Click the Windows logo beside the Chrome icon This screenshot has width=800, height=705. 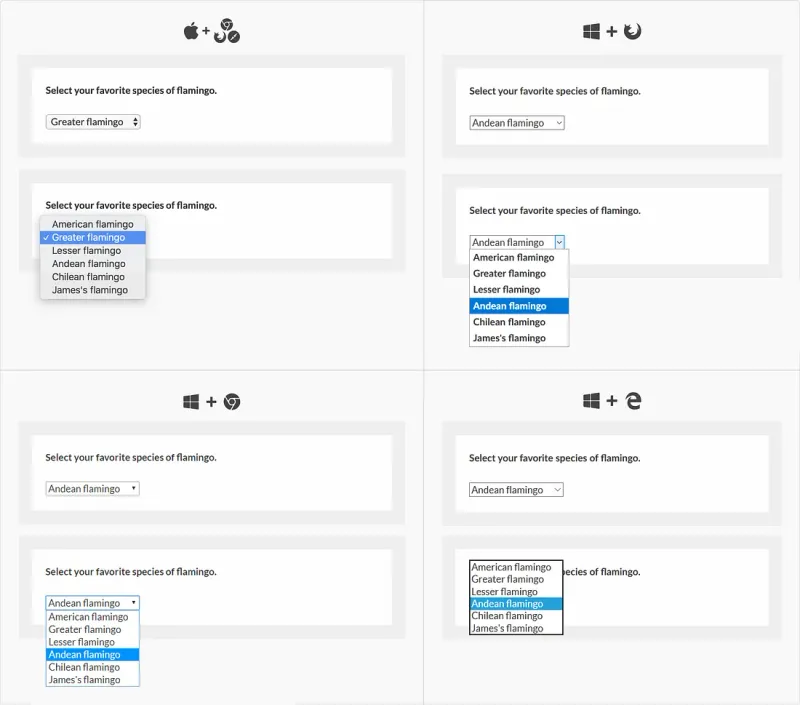point(191,402)
